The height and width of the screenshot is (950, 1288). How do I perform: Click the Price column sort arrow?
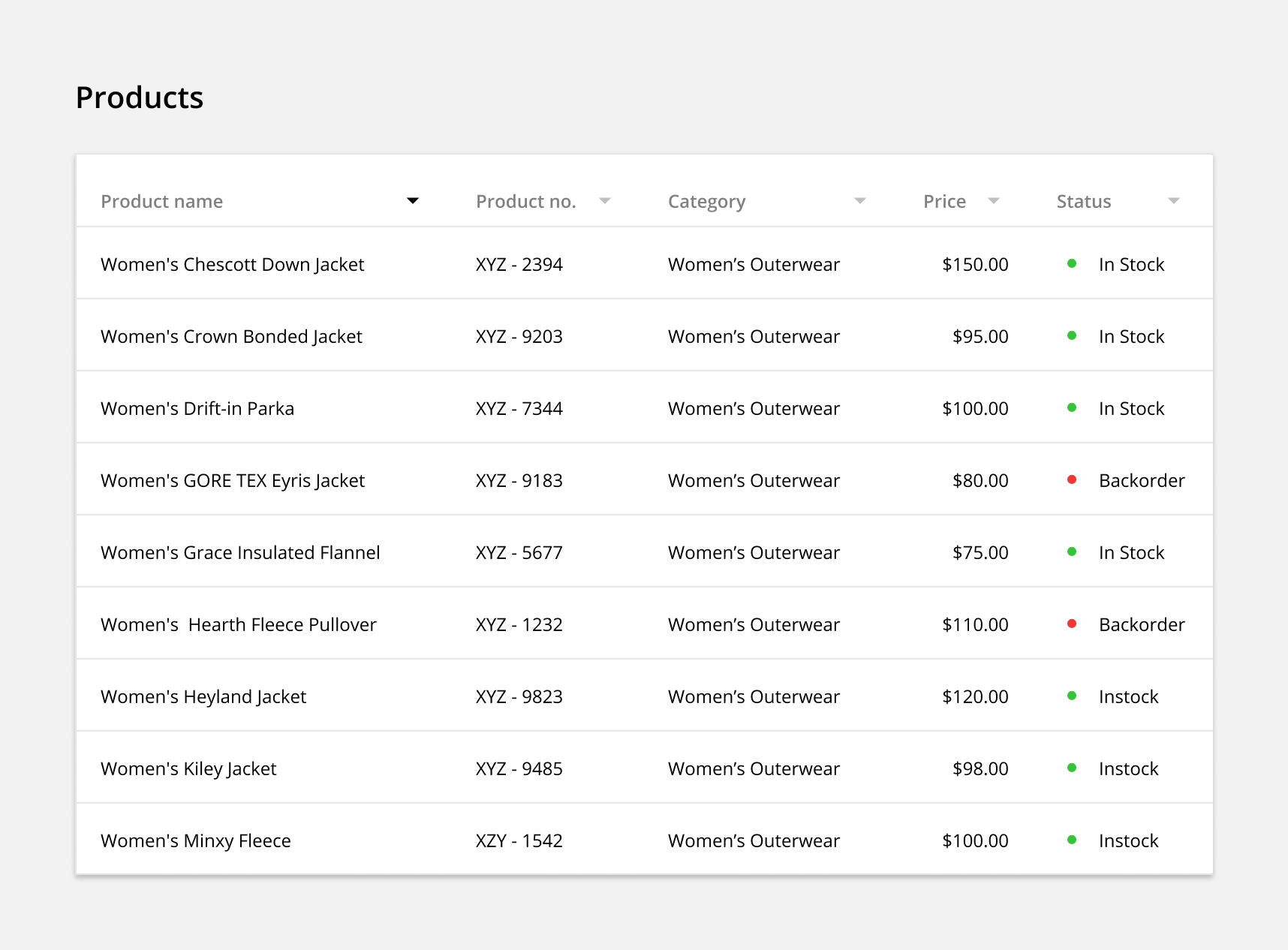(994, 200)
